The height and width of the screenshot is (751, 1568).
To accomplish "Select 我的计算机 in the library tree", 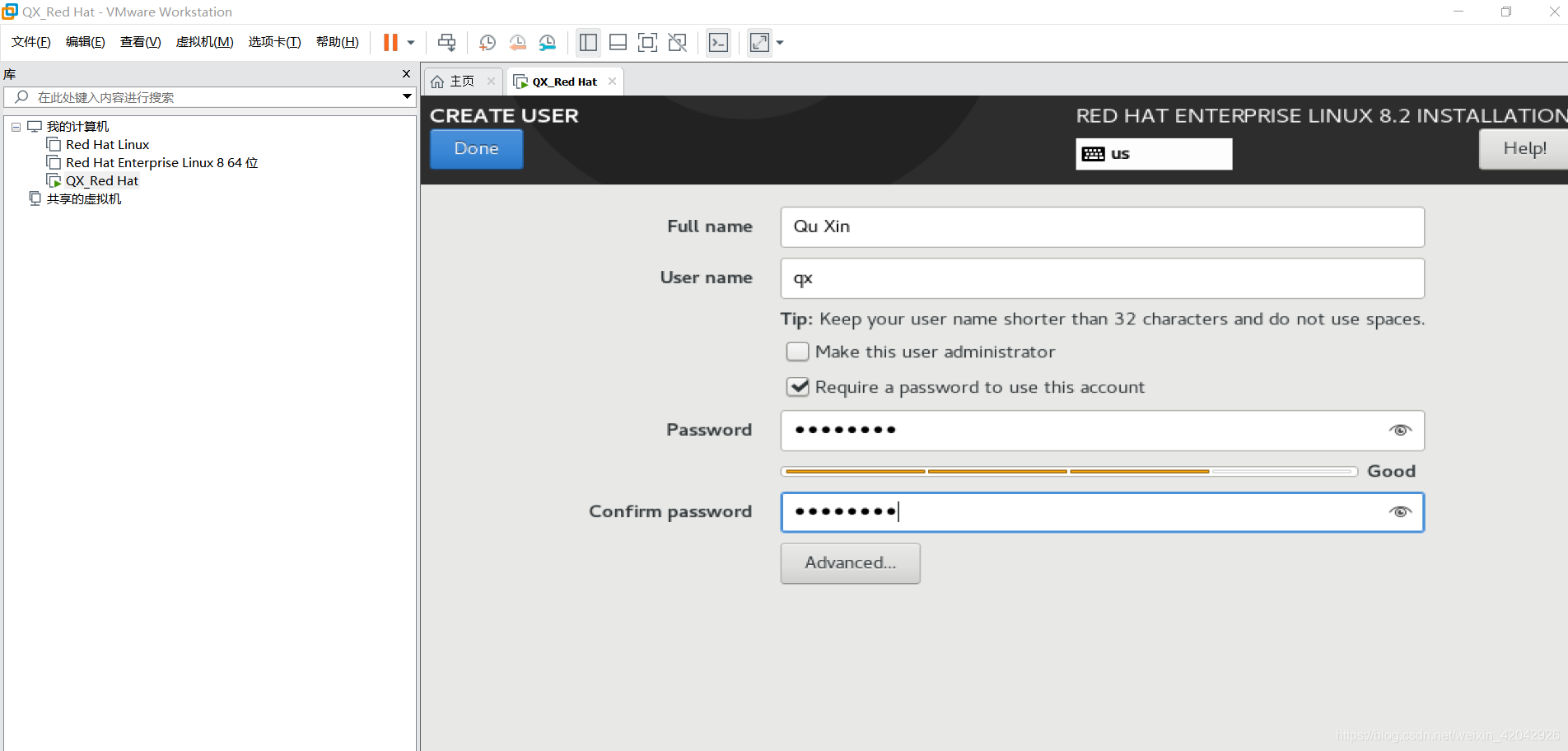I will 77,127.
